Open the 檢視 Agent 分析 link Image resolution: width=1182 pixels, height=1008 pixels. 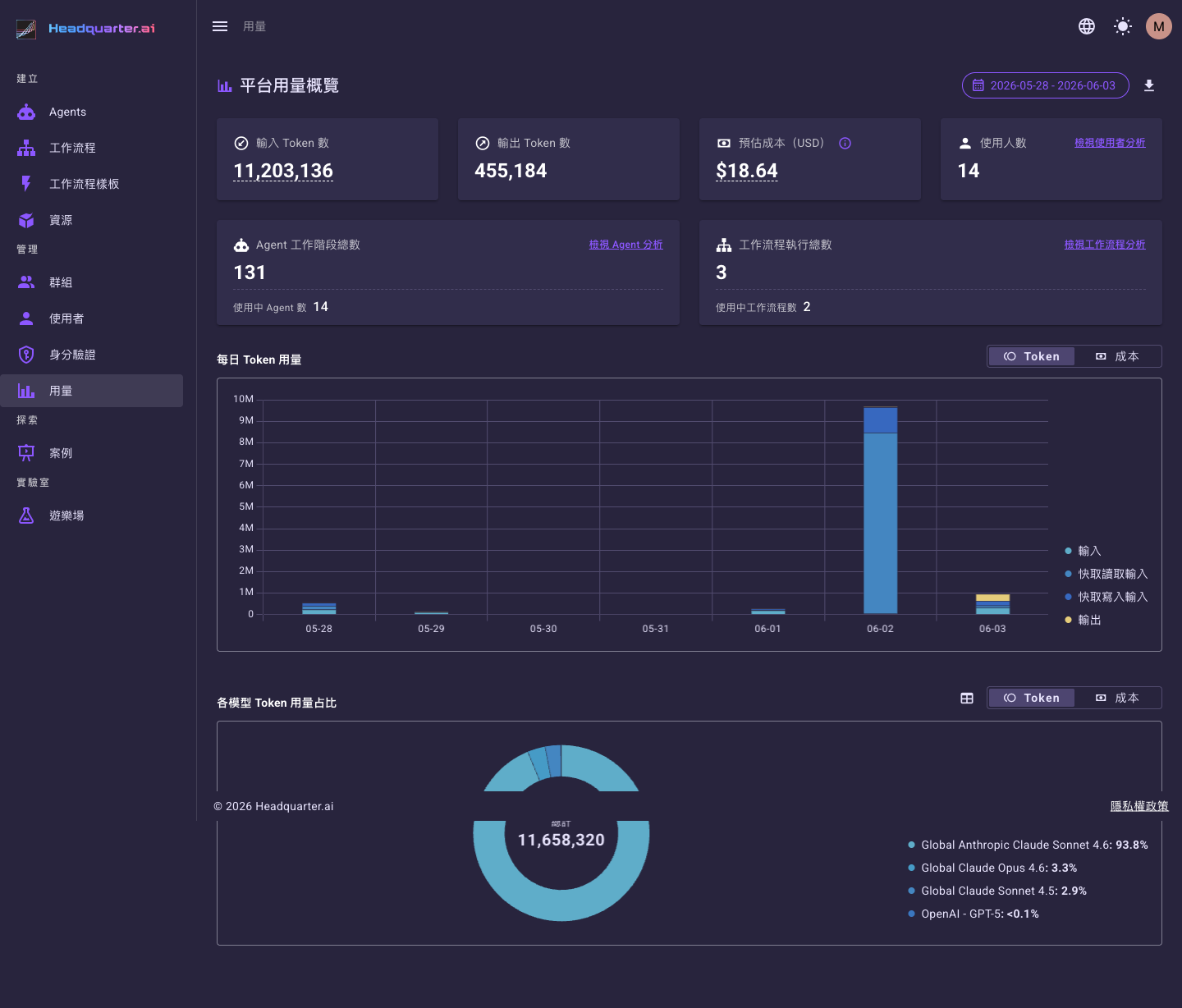625,245
